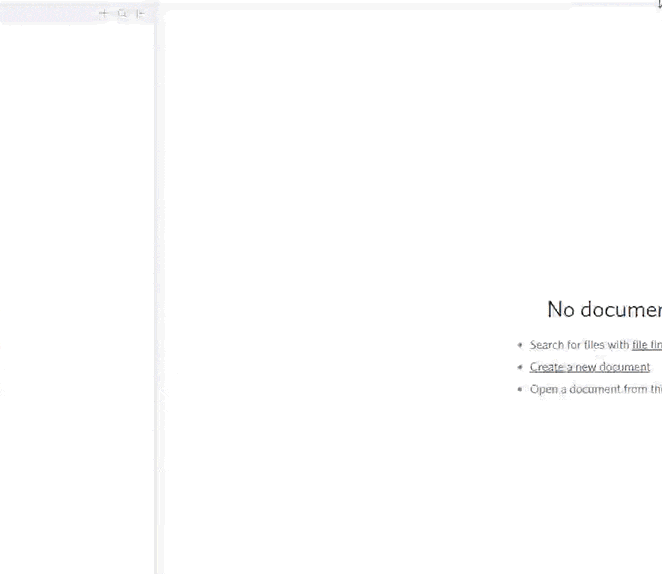The width and height of the screenshot is (662, 574).
Task: Open search via the magnifier icon
Action: (x=122, y=14)
